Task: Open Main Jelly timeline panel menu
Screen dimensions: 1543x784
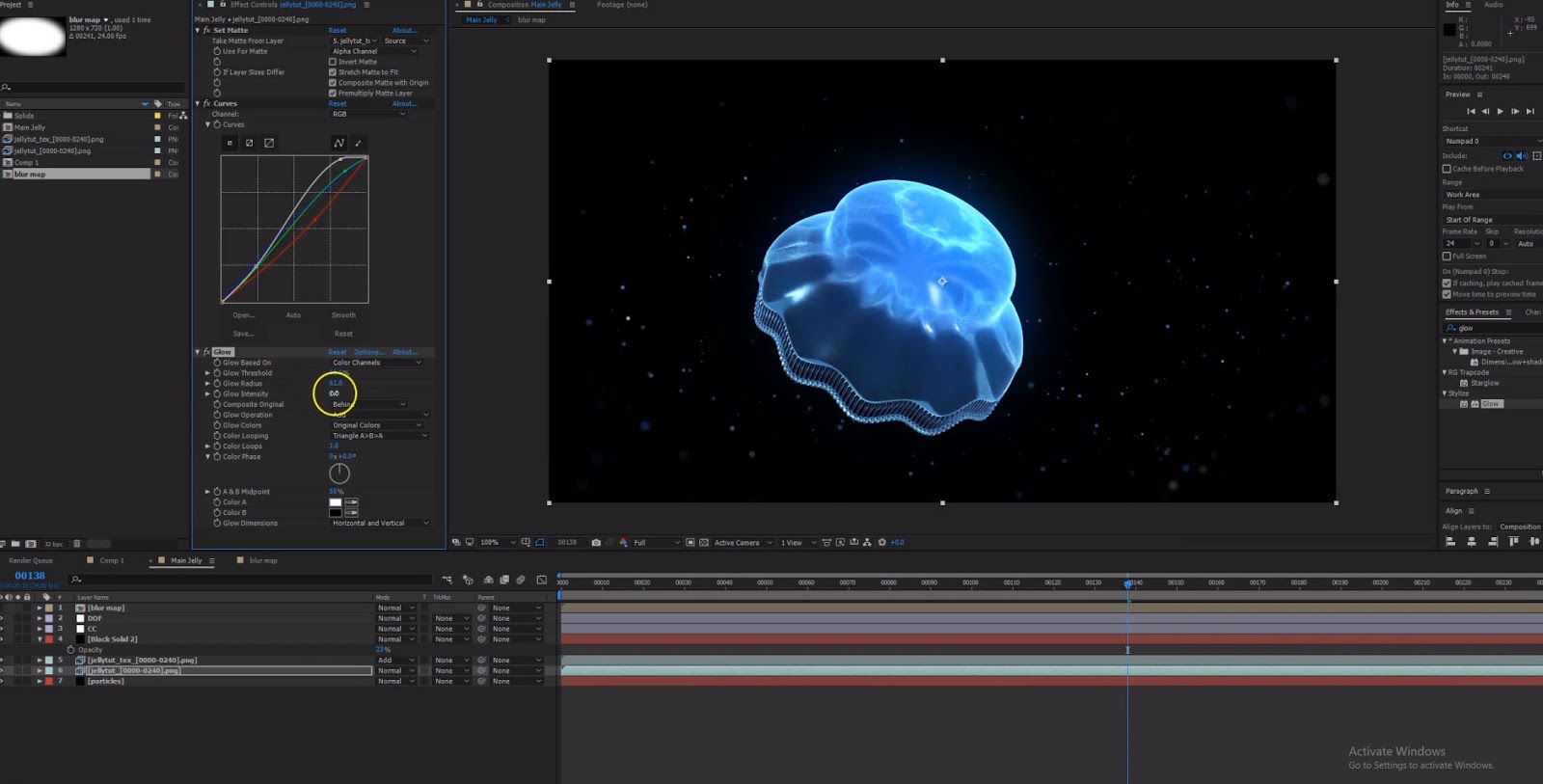Action: (212, 560)
